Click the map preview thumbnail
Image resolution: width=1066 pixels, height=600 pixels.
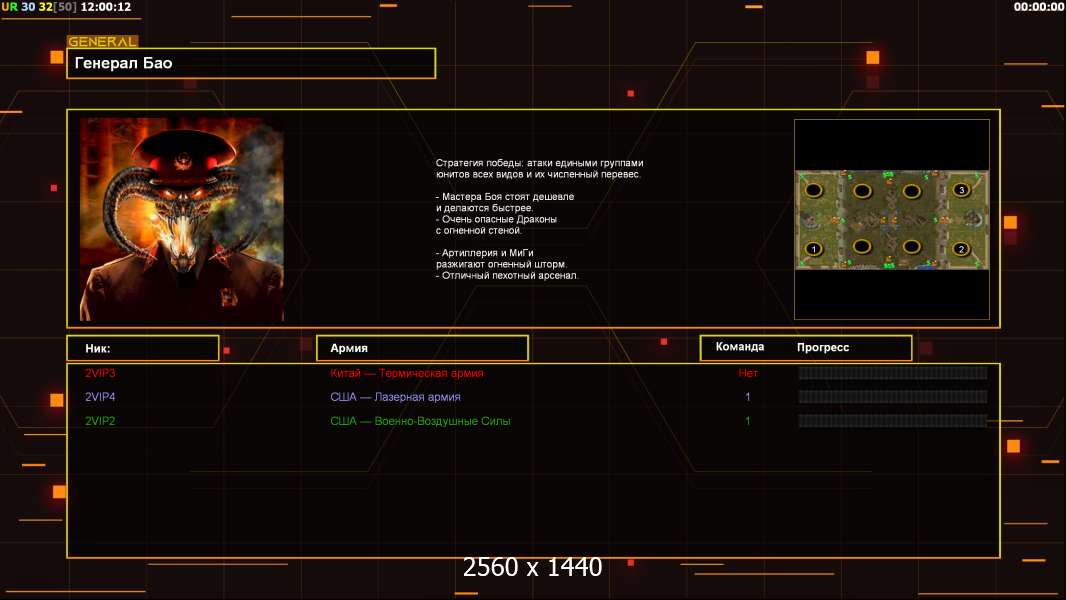[892, 219]
